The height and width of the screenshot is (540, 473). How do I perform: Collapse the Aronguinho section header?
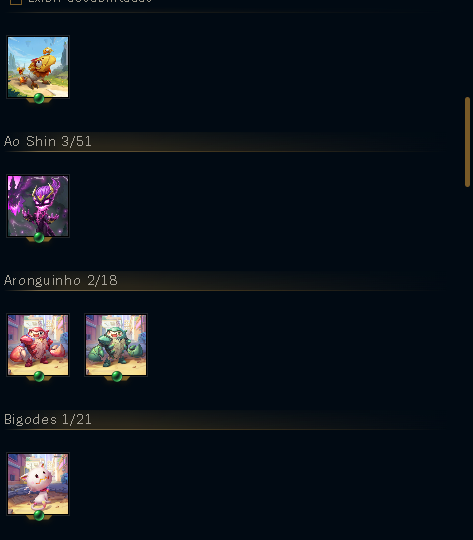pos(222,281)
